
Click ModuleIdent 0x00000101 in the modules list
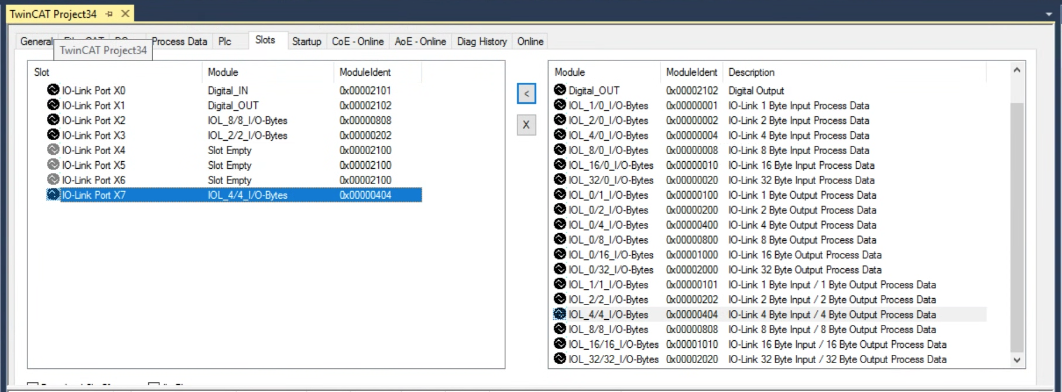click(692, 284)
